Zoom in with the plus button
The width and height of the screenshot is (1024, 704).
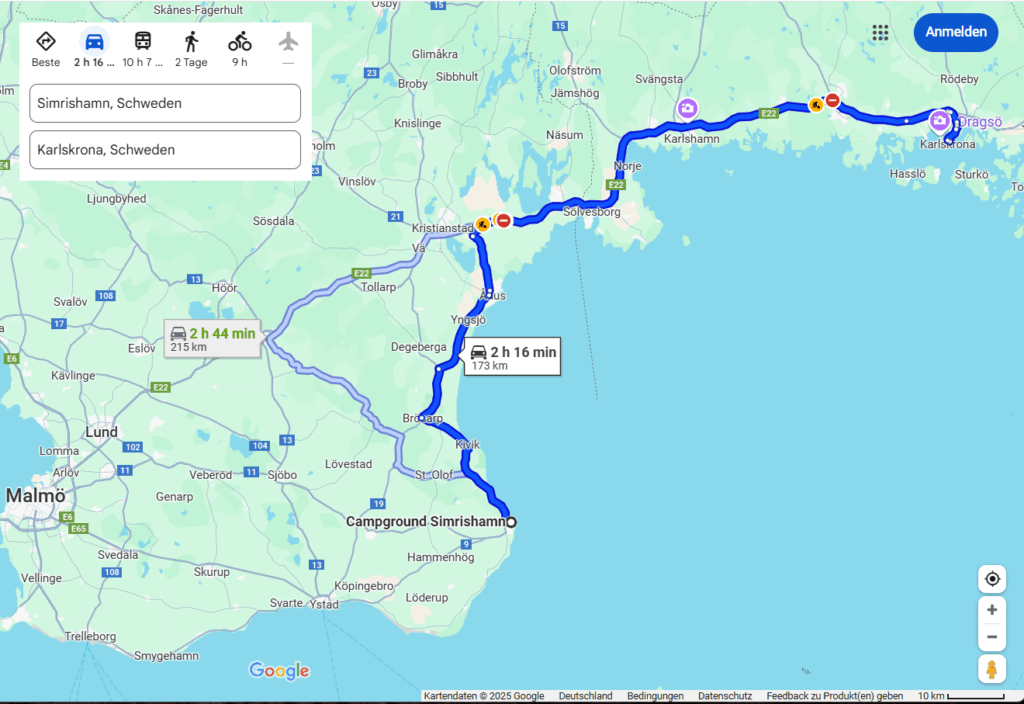click(991, 610)
